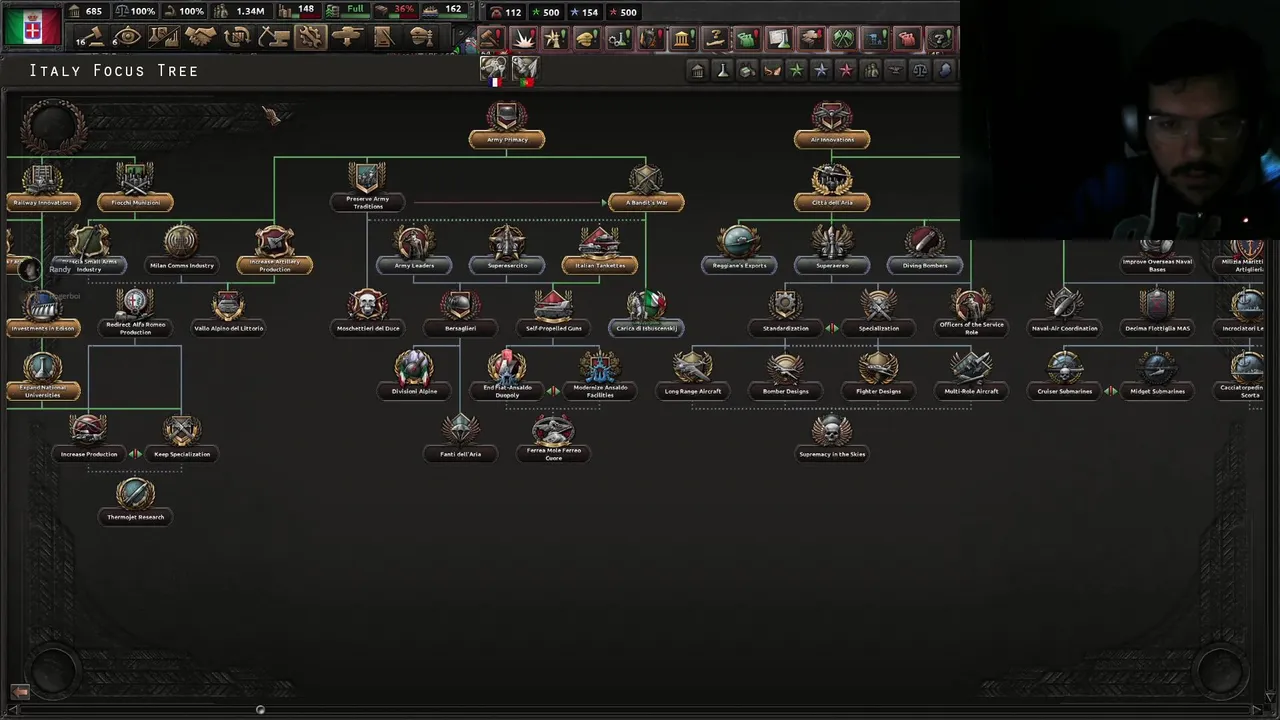Toggle the green star army focus filter
The width and height of the screenshot is (1280, 720).
pos(796,70)
